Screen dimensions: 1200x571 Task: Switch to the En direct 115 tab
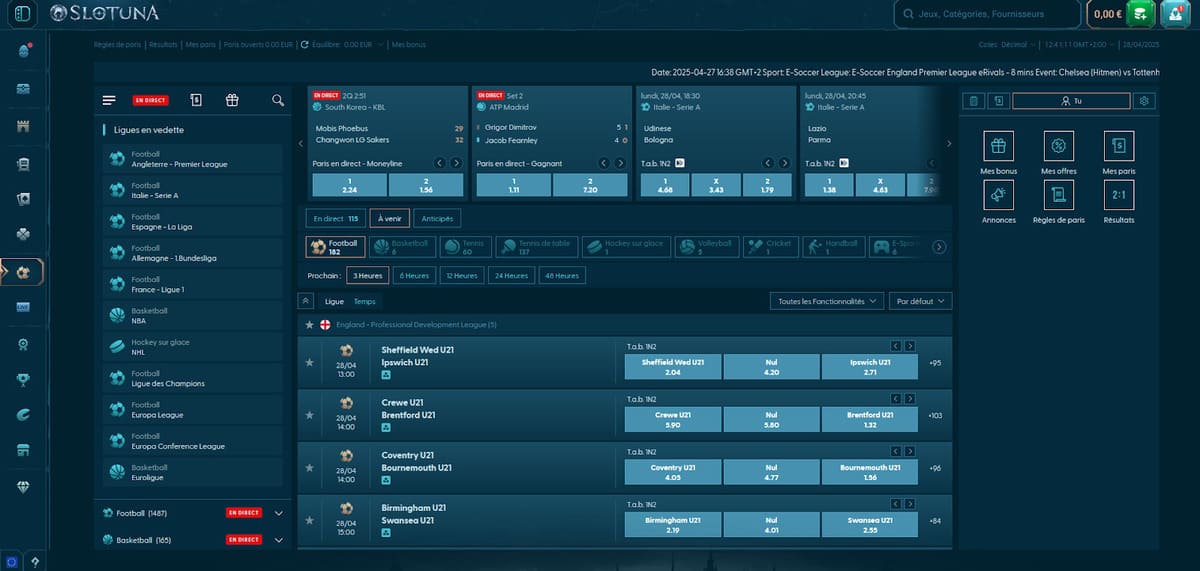click(335, 218)
